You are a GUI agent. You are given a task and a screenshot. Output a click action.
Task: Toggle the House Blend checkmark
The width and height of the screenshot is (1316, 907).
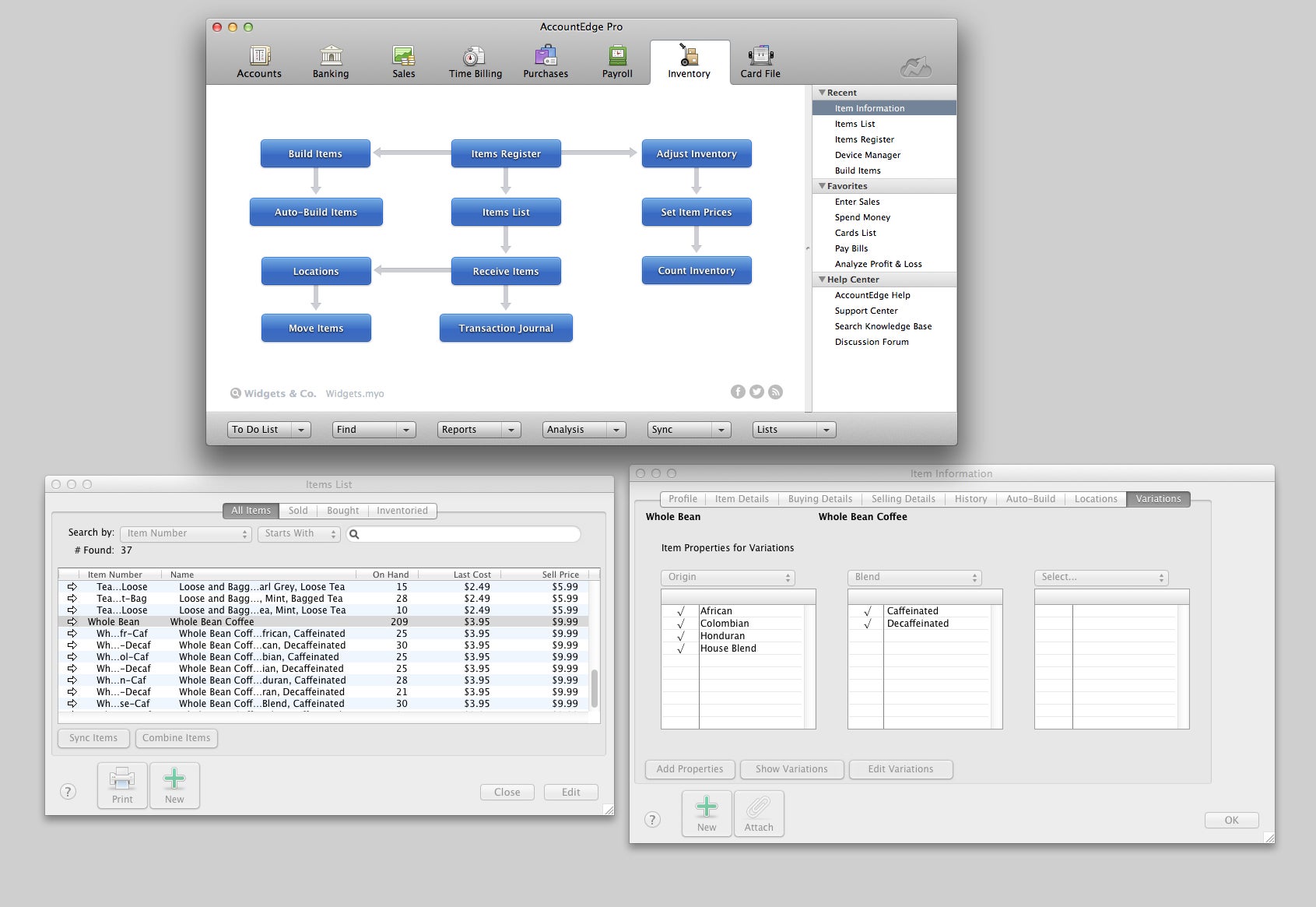(681, 649)
